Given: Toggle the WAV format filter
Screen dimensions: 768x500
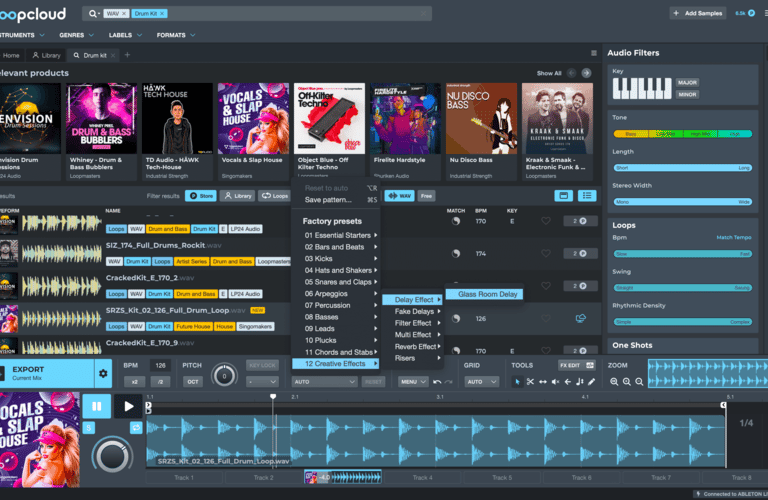Looking at the screenshot, I should click(400, 196).
